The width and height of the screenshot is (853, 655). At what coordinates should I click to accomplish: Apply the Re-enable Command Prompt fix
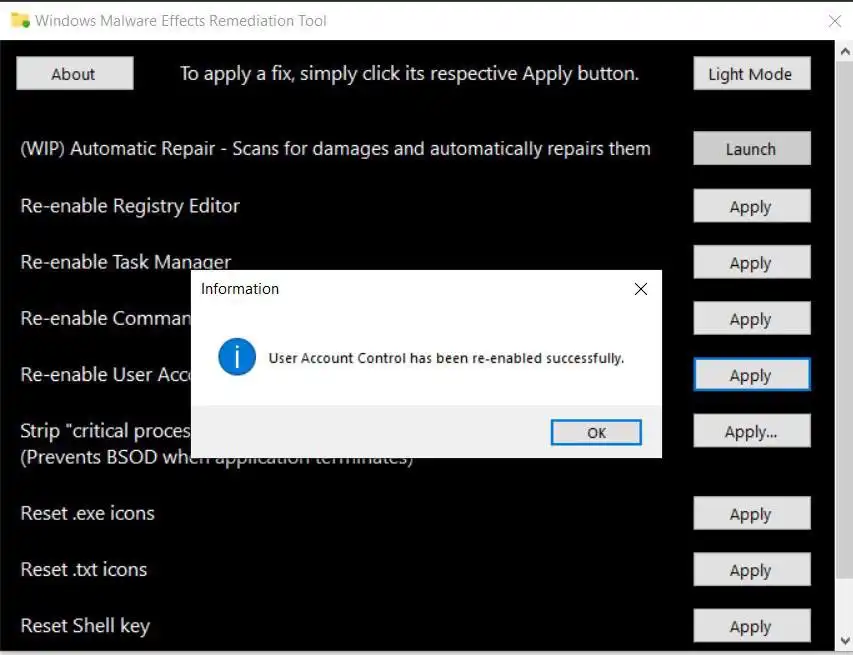point(752,318)
